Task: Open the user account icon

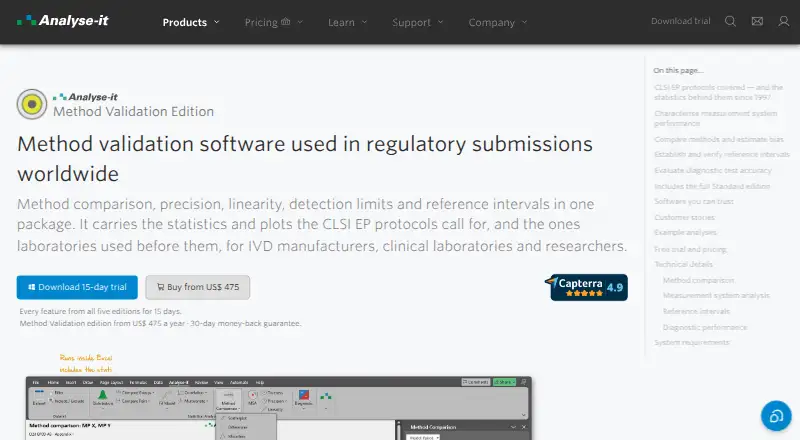Action: (x=784, y=21)
